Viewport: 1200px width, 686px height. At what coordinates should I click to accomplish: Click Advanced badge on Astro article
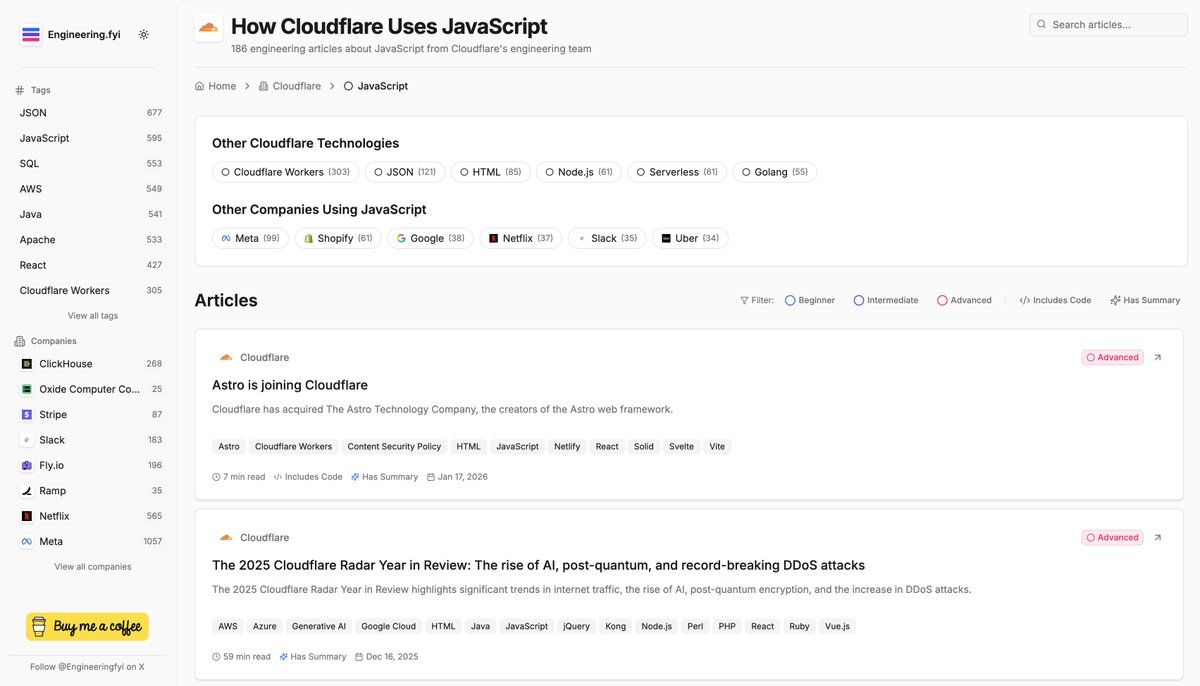[1112, 357]
